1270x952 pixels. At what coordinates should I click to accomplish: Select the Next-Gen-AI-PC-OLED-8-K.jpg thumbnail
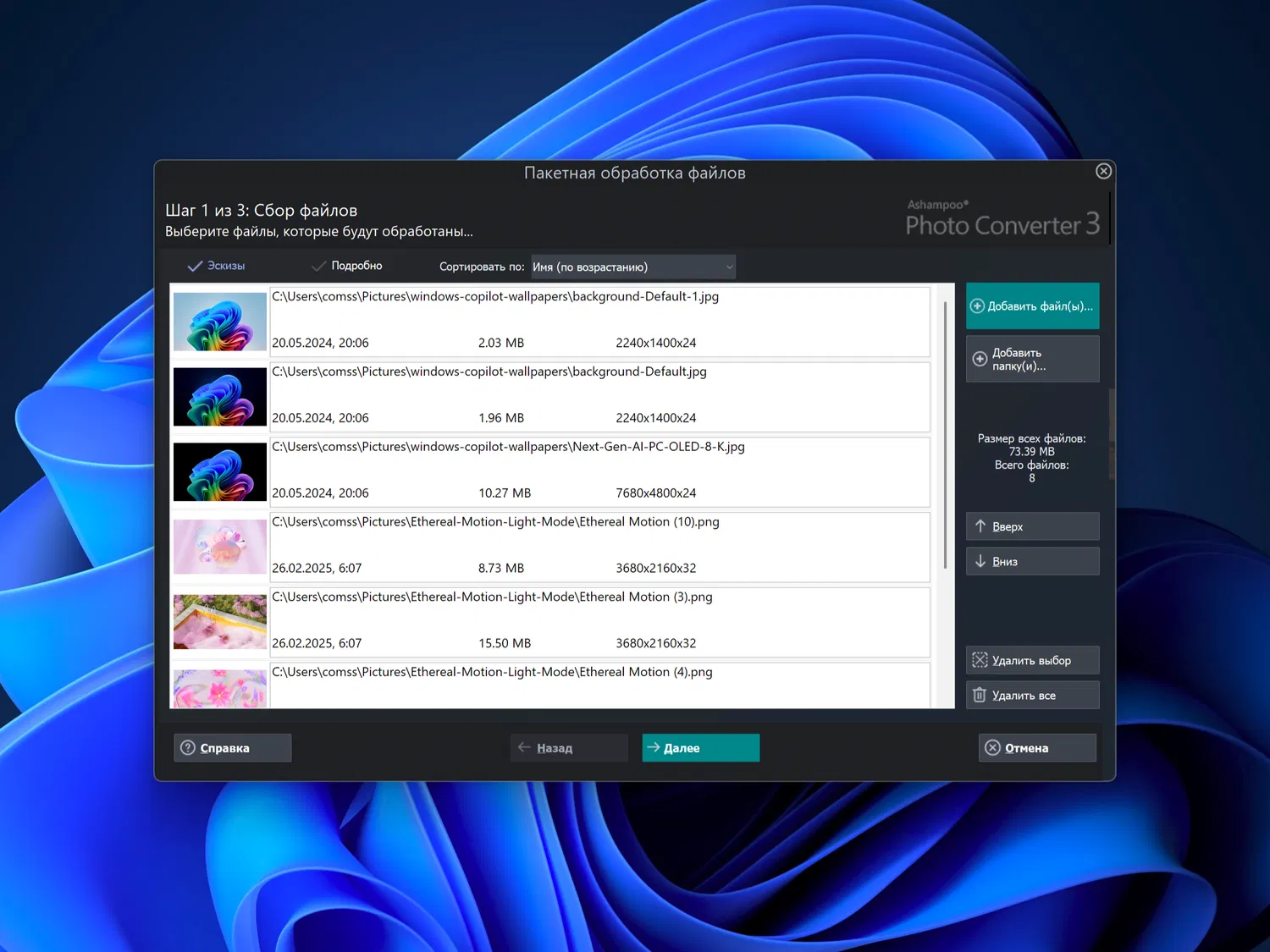(x=220, y=472)
